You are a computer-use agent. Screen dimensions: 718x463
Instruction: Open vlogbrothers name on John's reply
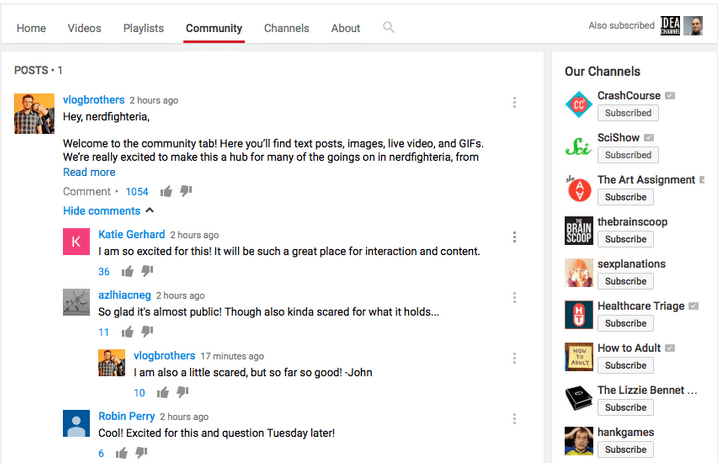click(164, 356)
